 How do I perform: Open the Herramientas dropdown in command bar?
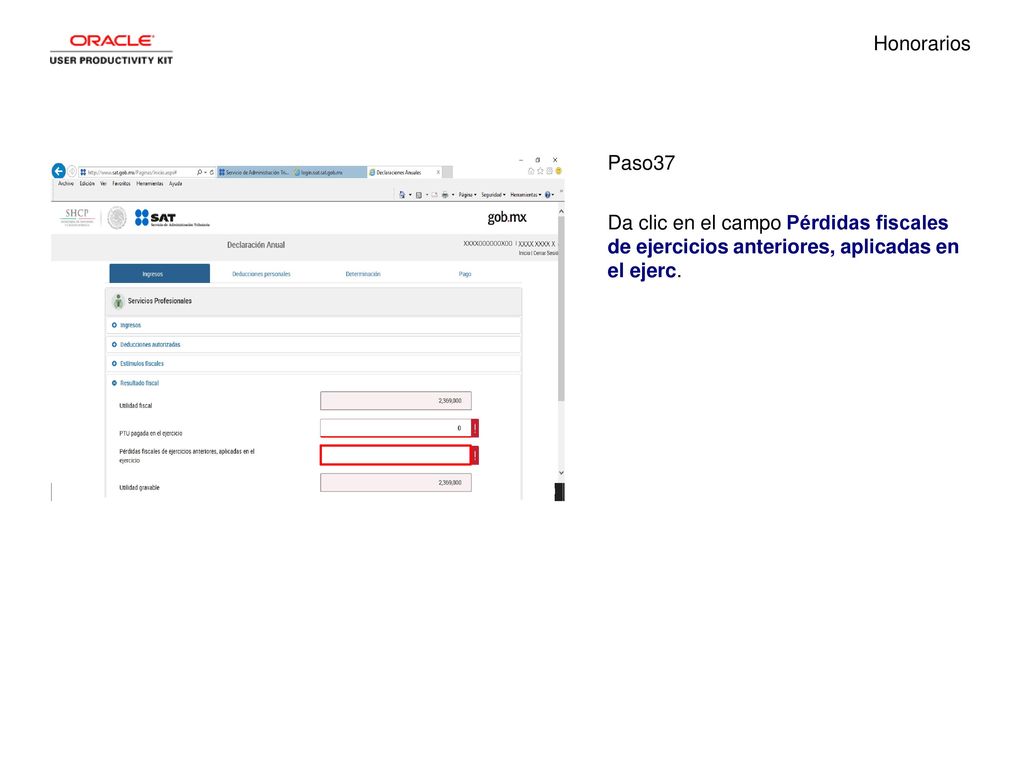click(x=526, y=195)
